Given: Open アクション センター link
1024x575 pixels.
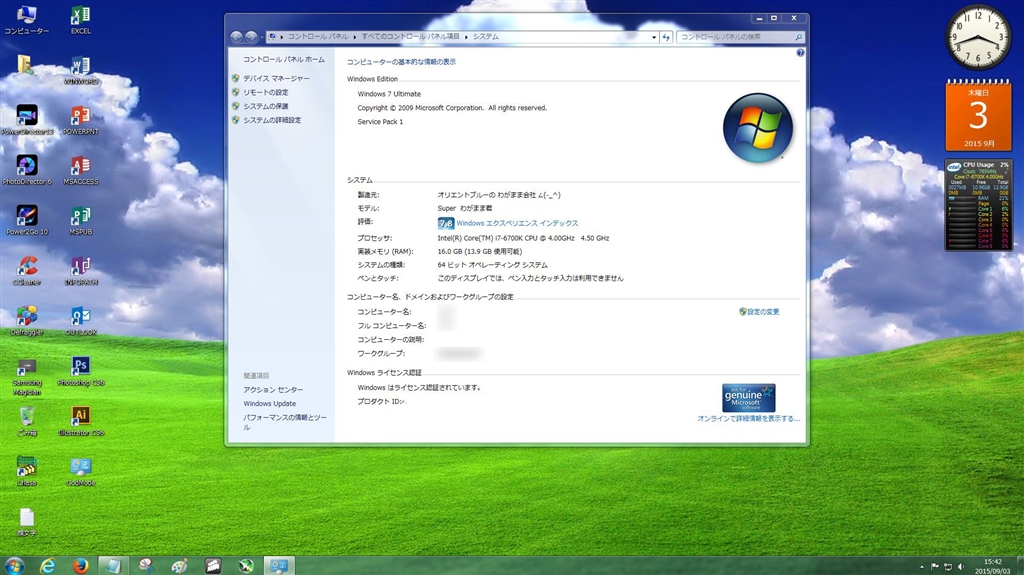Looking at the screenshot, I should [273, 389].
